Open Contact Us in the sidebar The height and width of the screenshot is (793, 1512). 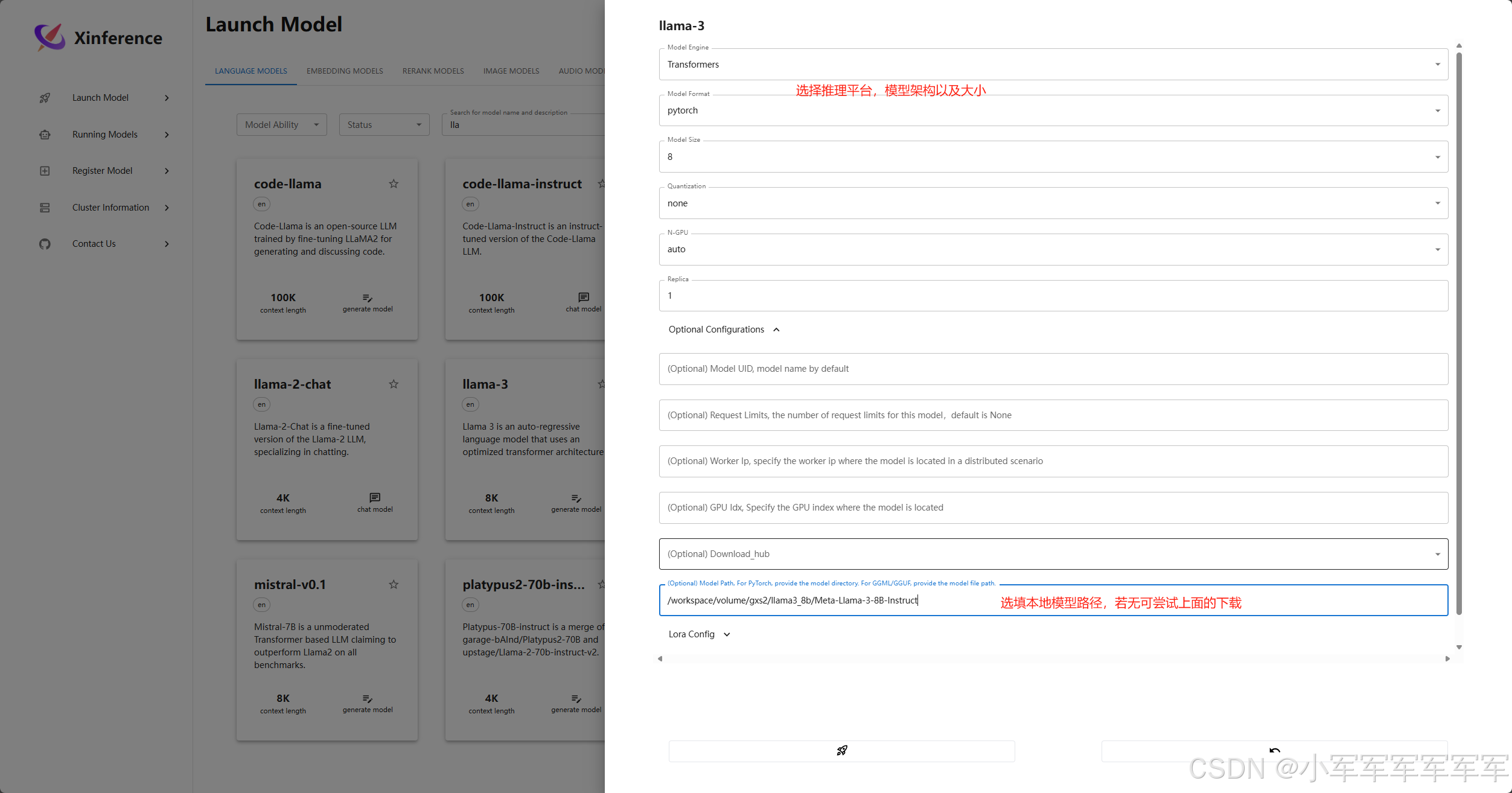(104, 244)
